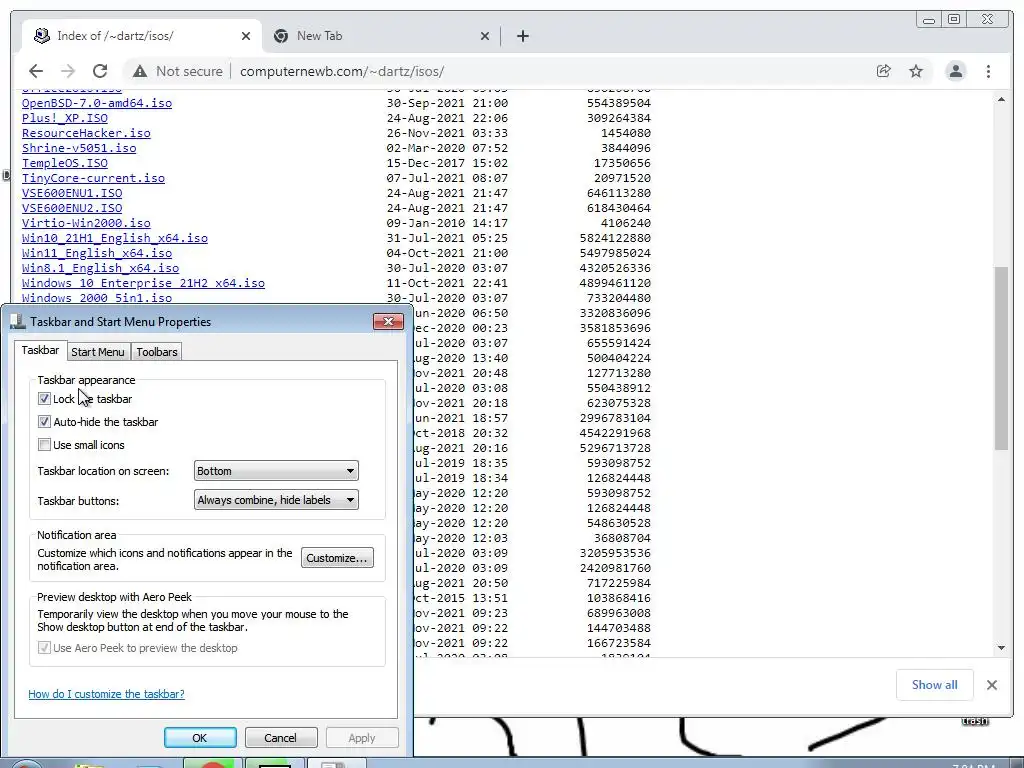The width and height of the screenshot is (1024, 768).
Task: Click the date '30-Sep-2021 21:00'
Action: point(447,103)
